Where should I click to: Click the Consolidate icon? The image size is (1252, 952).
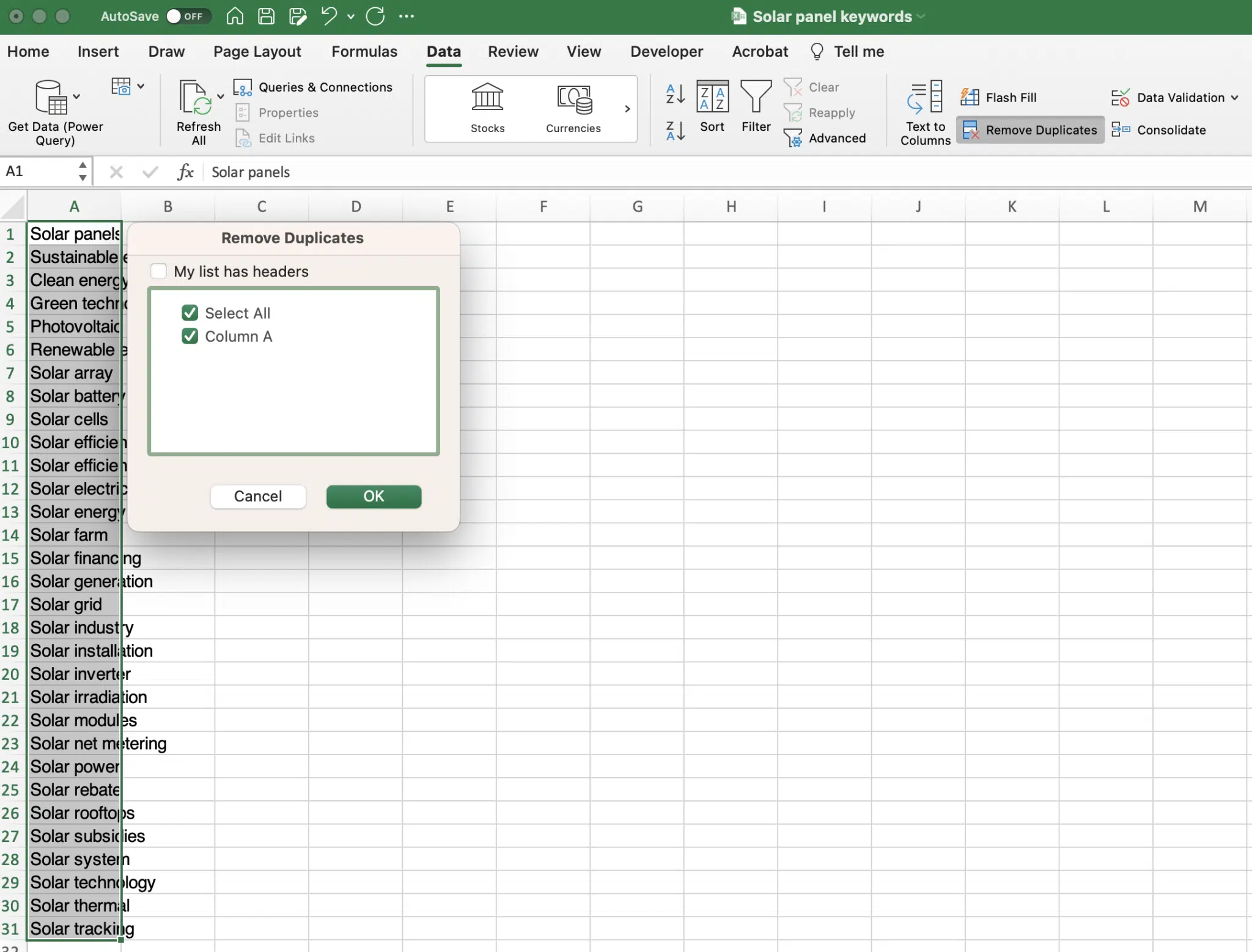point(1120,129)
